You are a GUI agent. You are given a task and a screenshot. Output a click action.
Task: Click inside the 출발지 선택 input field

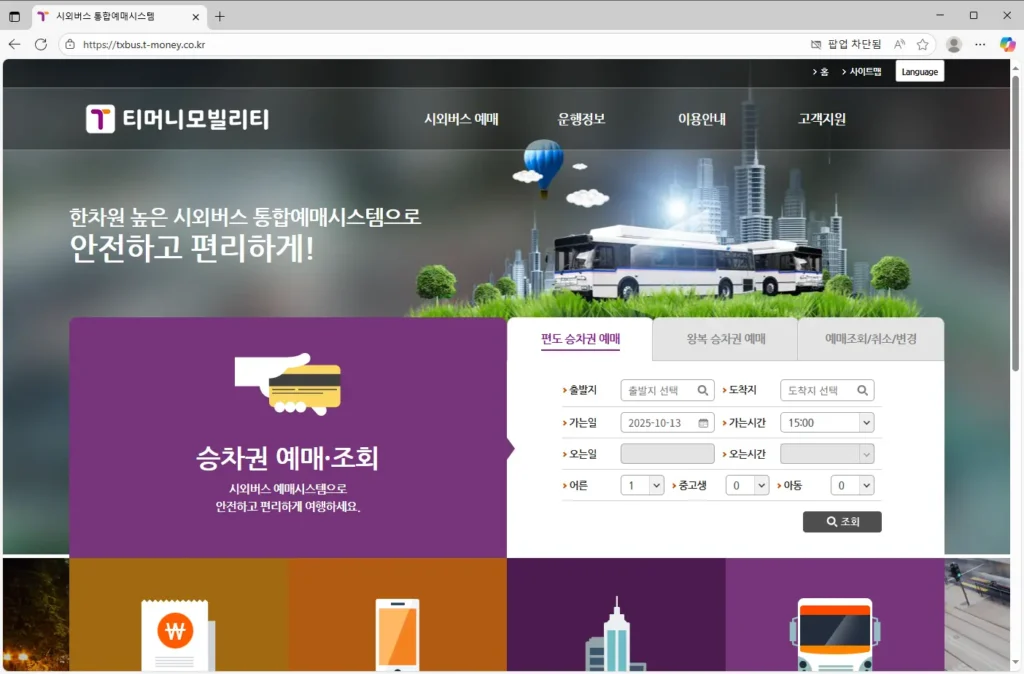[x=655, y=390]
